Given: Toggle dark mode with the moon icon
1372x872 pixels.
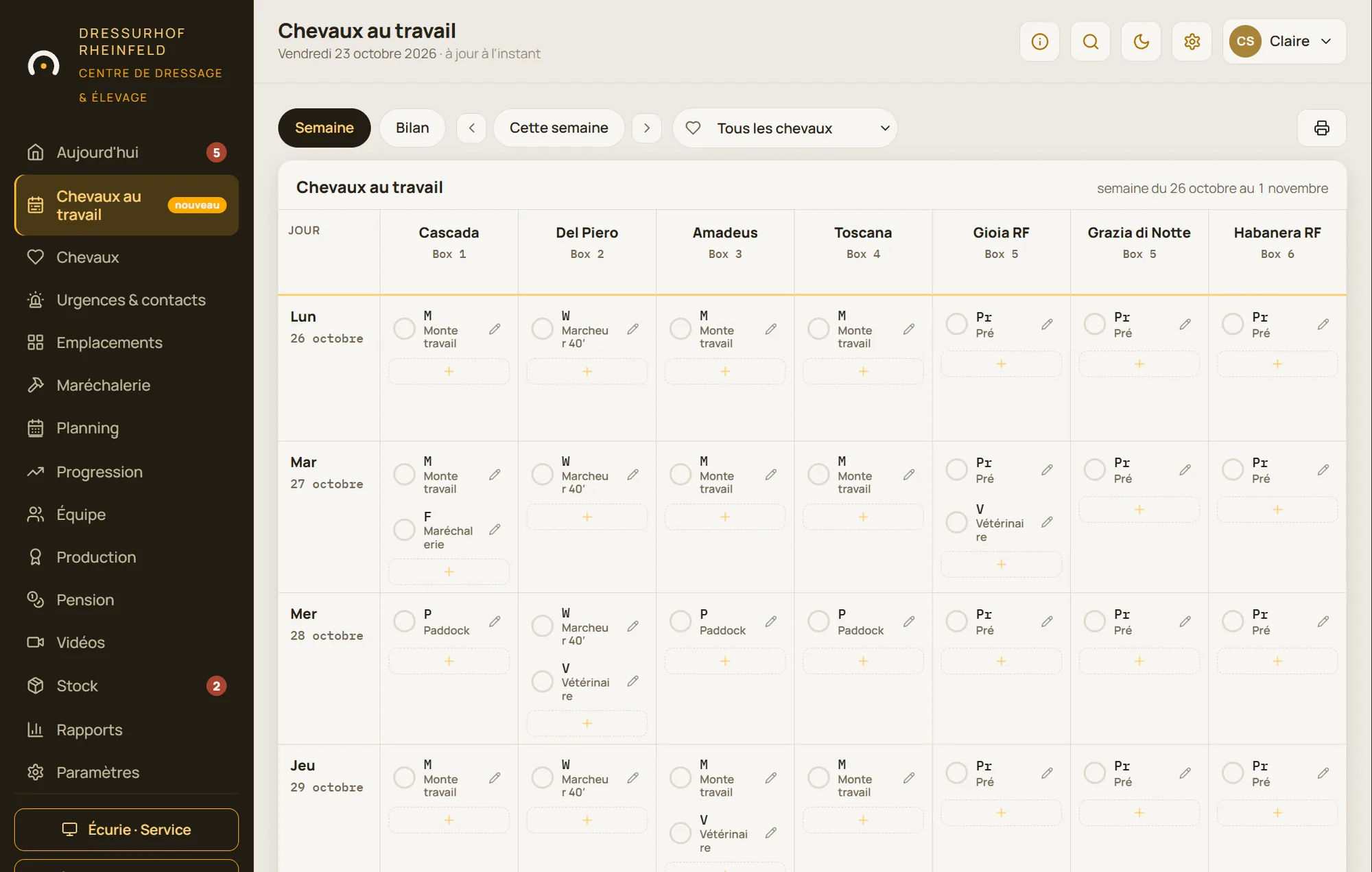Looking at the screenshot, I should coord(1141,41).
